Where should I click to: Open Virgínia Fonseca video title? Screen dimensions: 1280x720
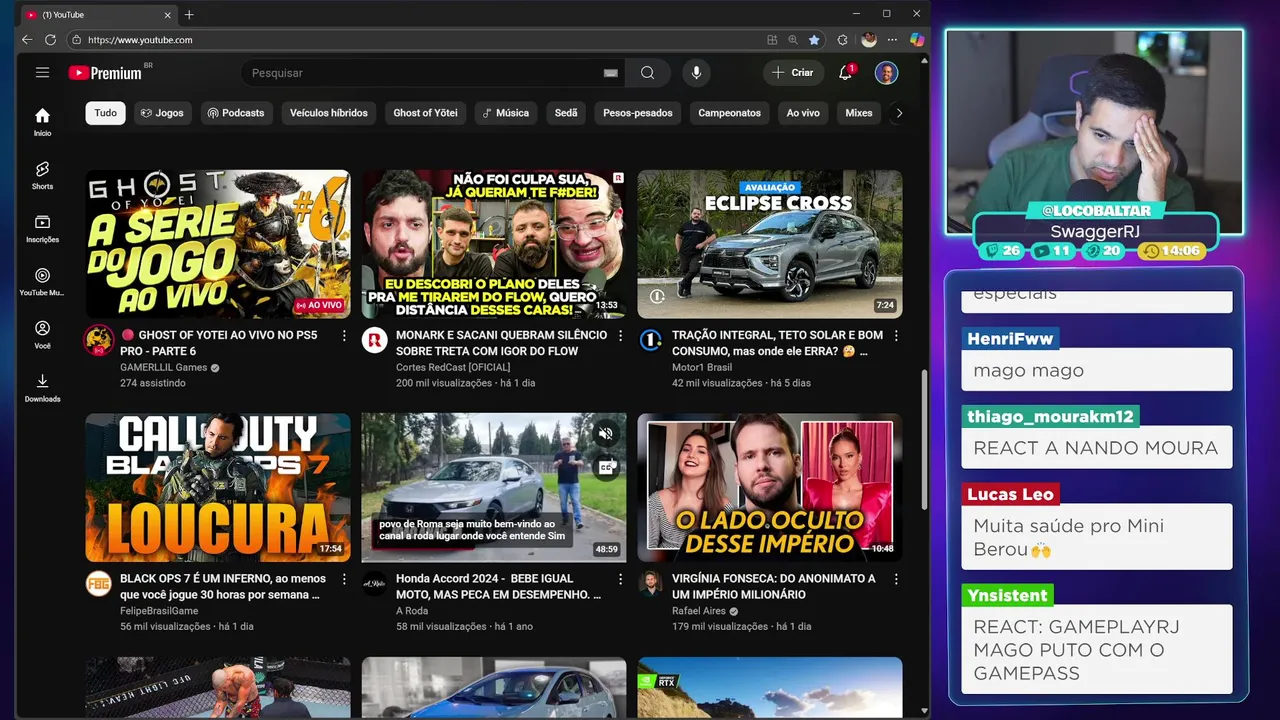point(773,586)
